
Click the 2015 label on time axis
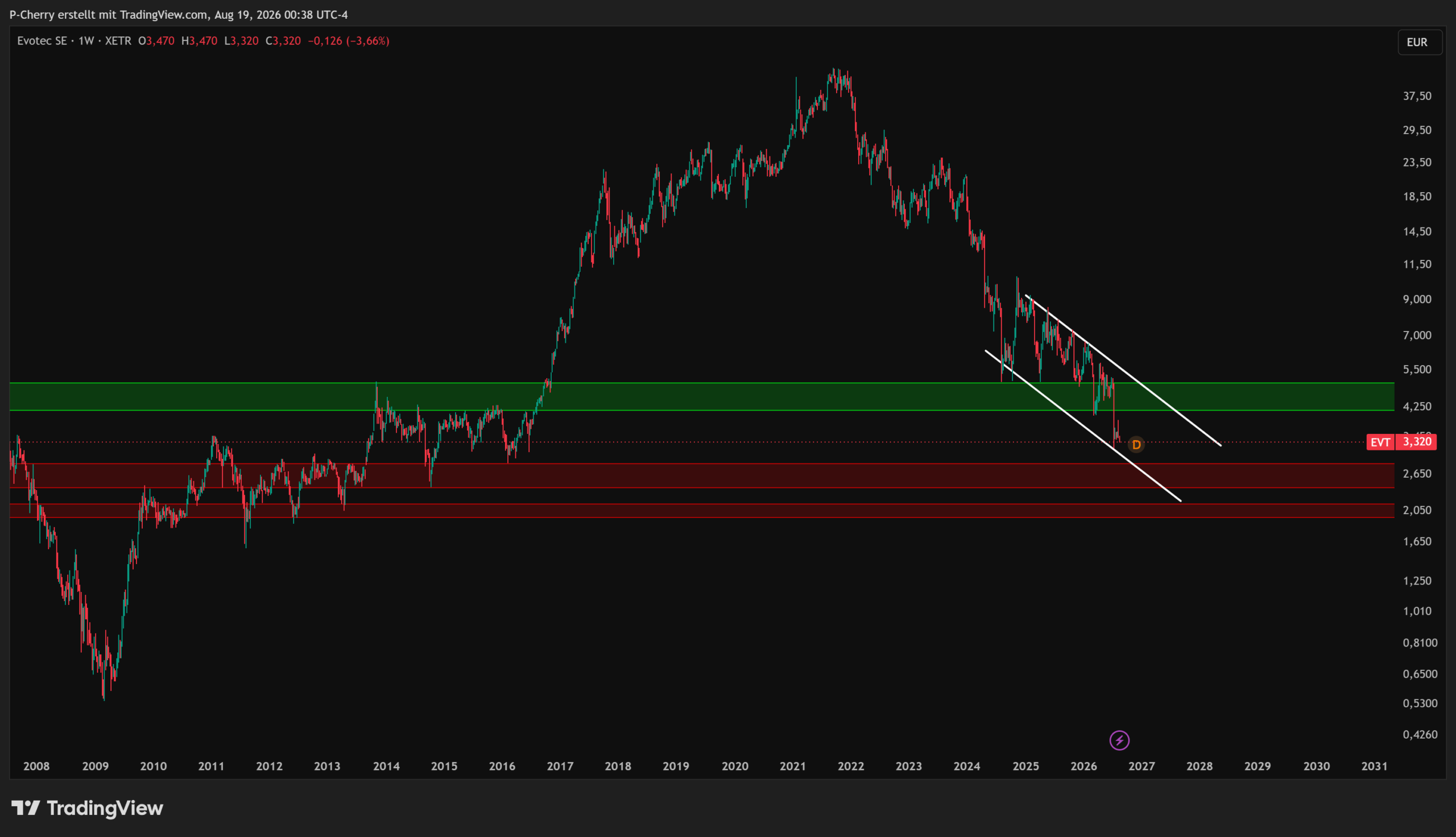pyautogui.click(x=444, y=766)
